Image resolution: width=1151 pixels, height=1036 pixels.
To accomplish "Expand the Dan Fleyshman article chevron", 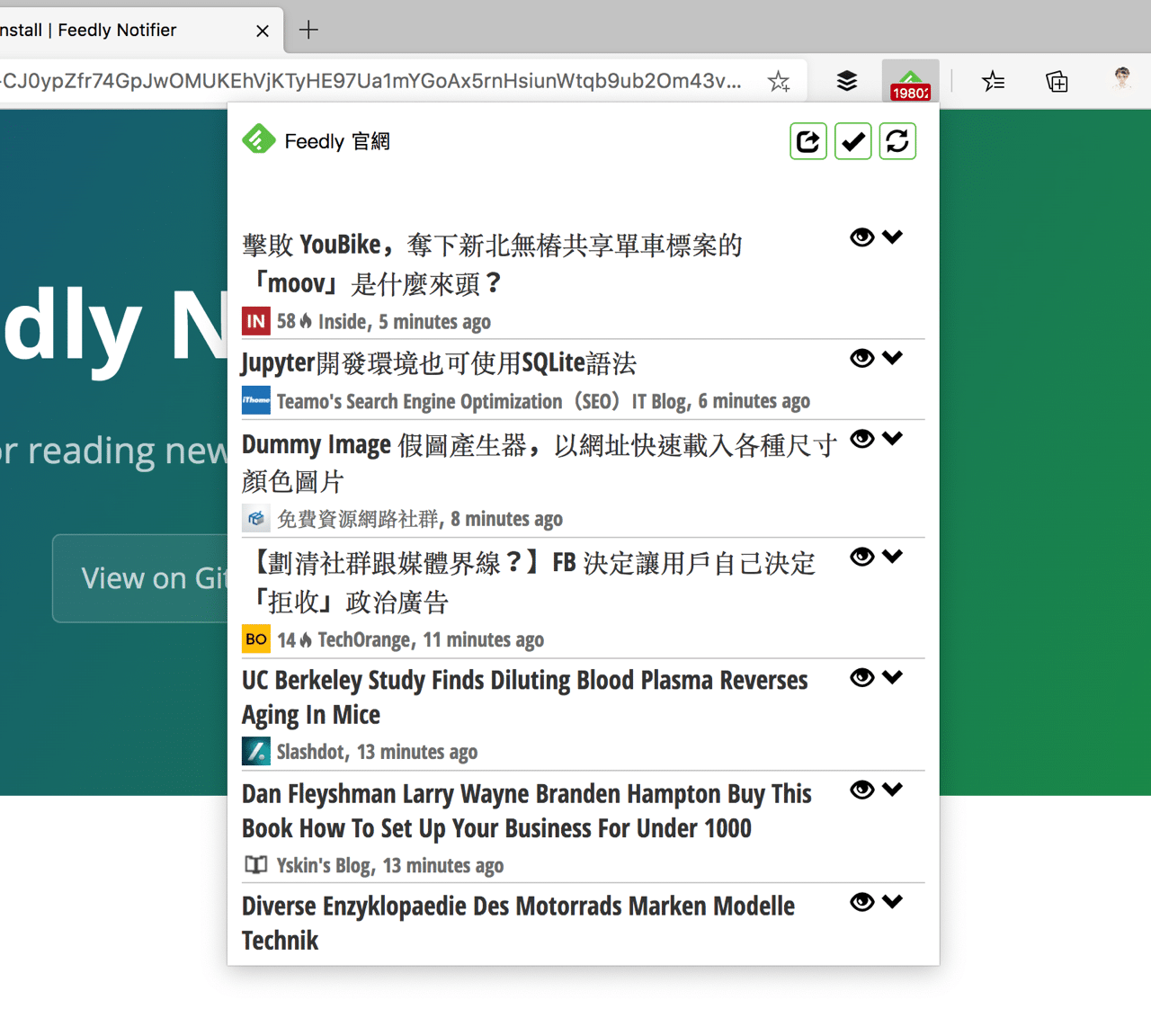I will (x=892, y=790).
